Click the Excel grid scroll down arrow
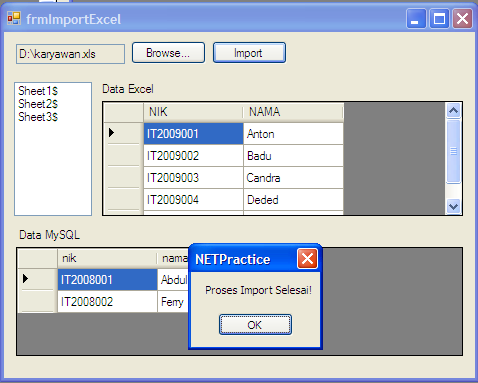The height and width of the screenshot is (383, 478). [453, 206]
